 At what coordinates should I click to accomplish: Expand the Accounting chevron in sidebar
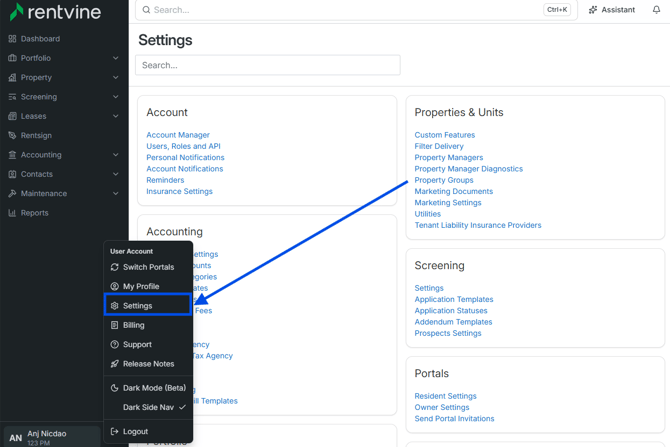click(x=116, y=155)
